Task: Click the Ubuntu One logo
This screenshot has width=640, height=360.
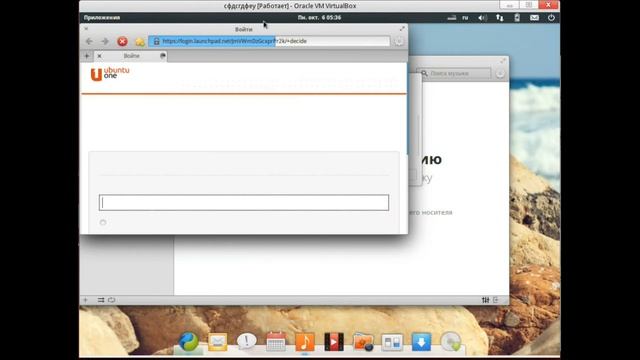Action: 110,74
